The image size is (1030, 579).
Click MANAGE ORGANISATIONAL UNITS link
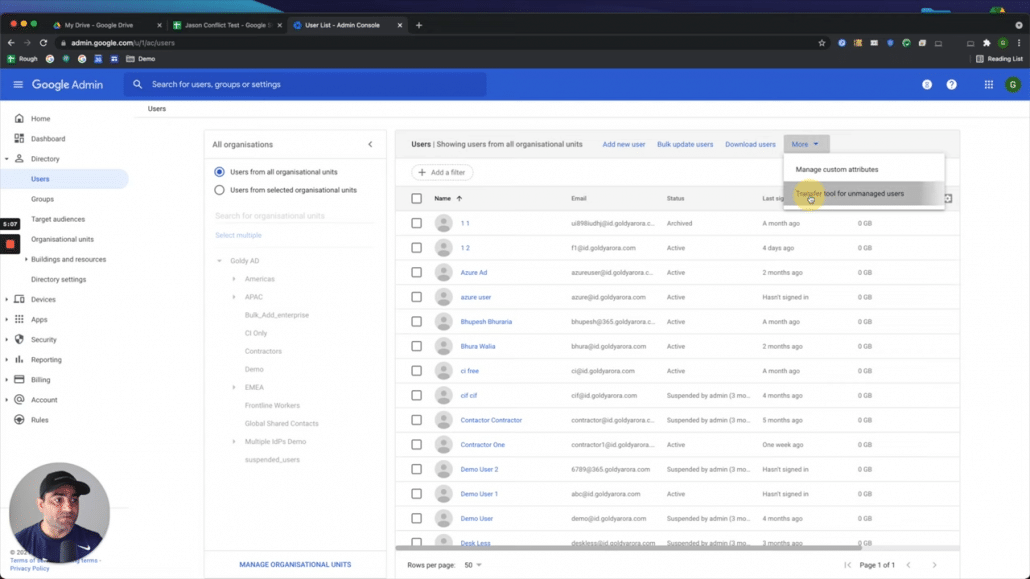295,565
